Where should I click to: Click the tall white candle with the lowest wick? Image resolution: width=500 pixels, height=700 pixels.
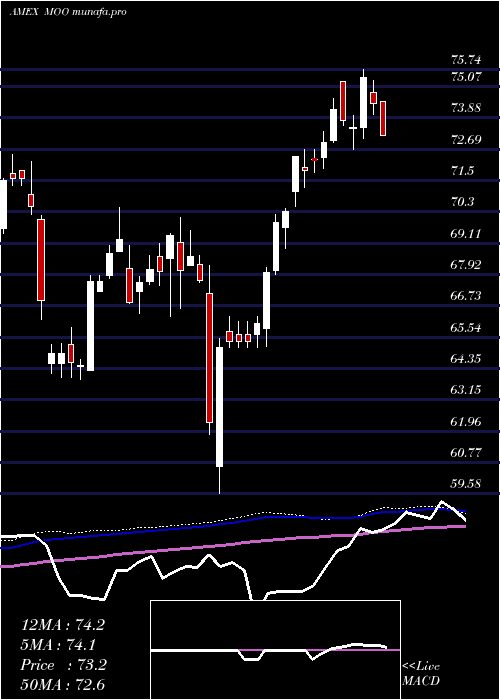click(219, 416)
